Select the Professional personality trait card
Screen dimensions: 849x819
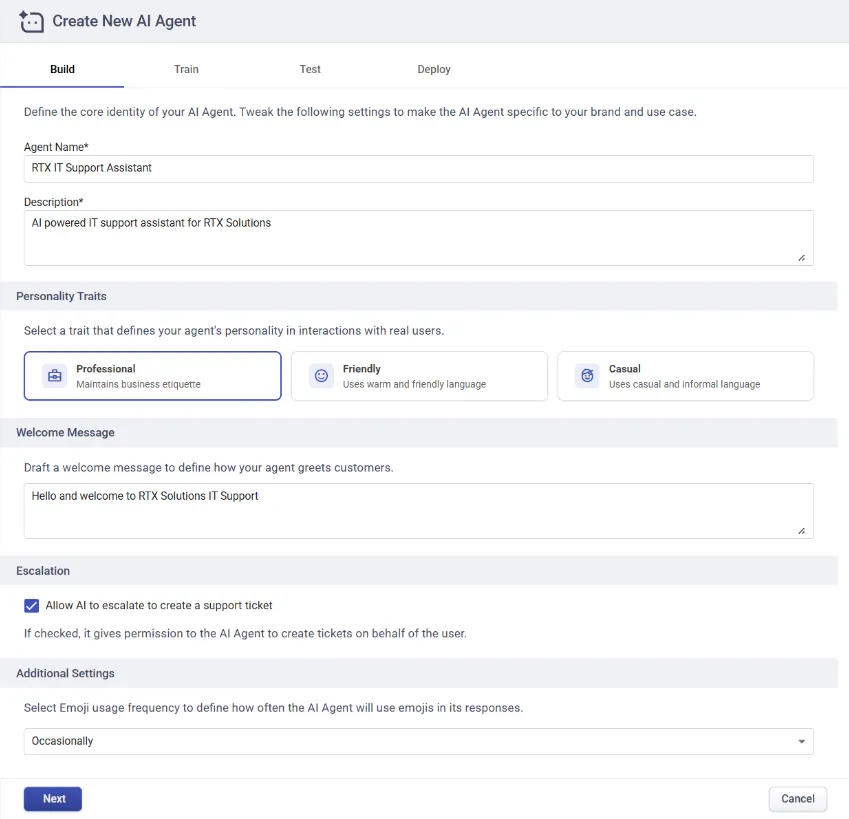pos(152,376)
